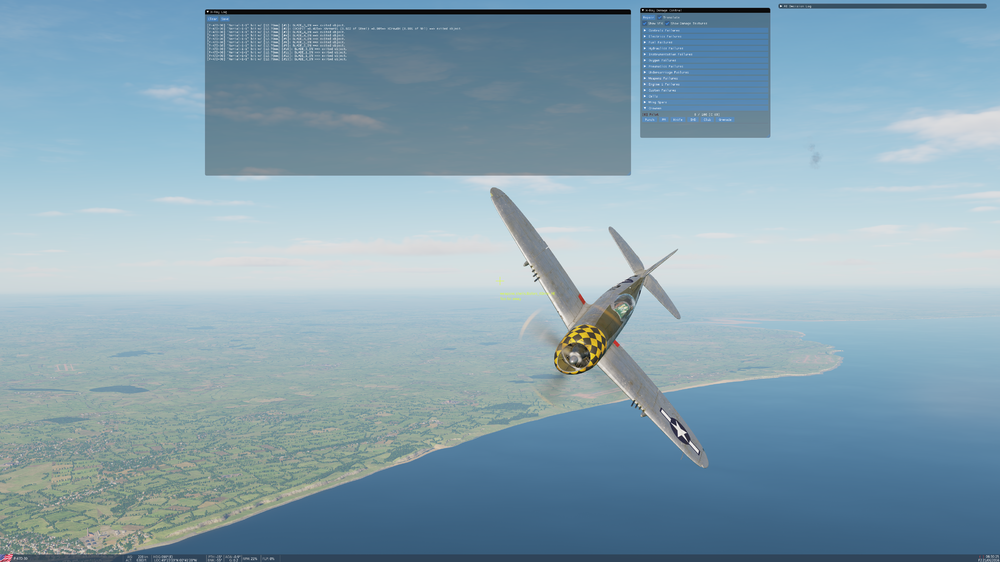The image size is (1000, 562).
Task: Expand the Cells section
Action: coord(705,96)
